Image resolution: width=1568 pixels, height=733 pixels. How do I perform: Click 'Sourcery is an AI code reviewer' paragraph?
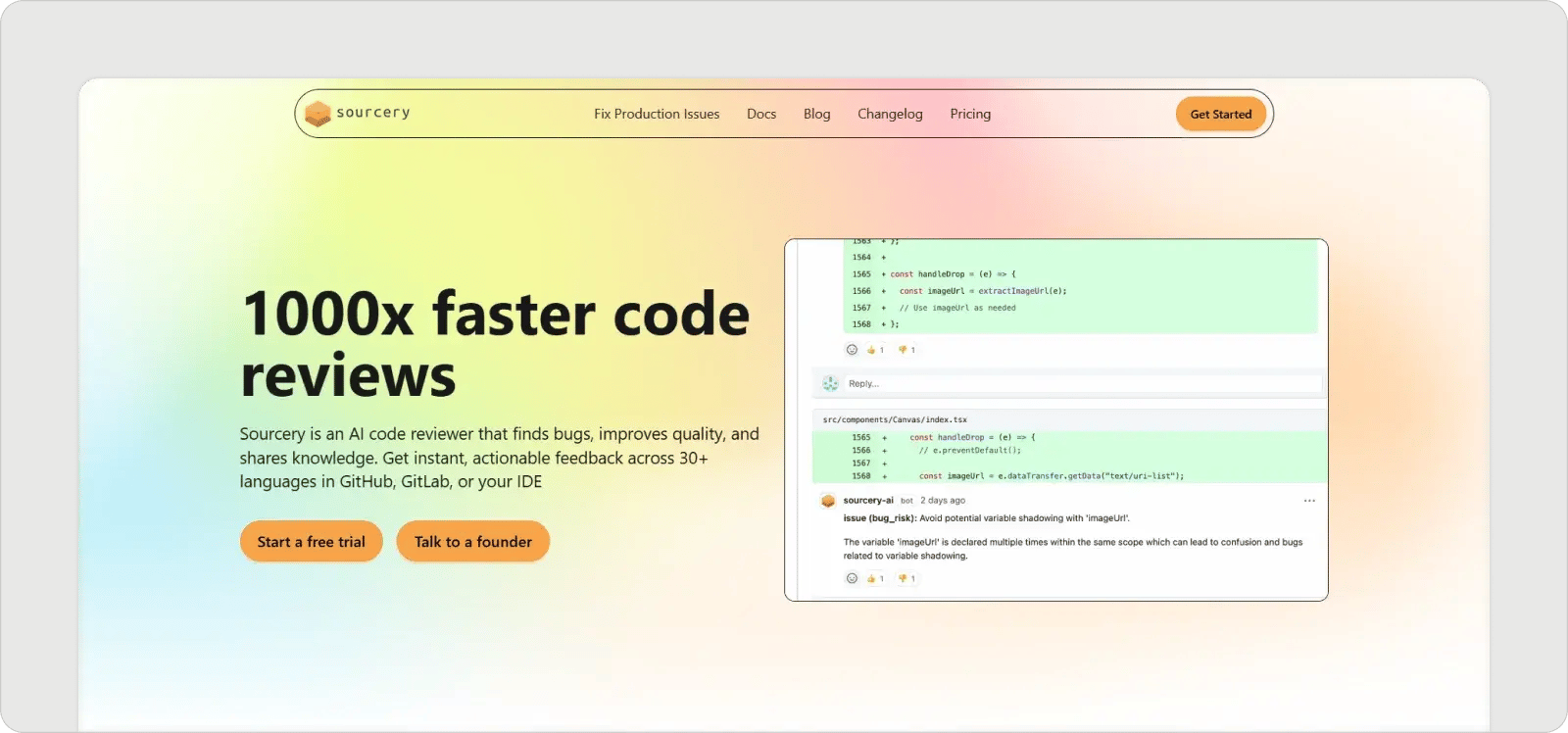tap(500, 458)
